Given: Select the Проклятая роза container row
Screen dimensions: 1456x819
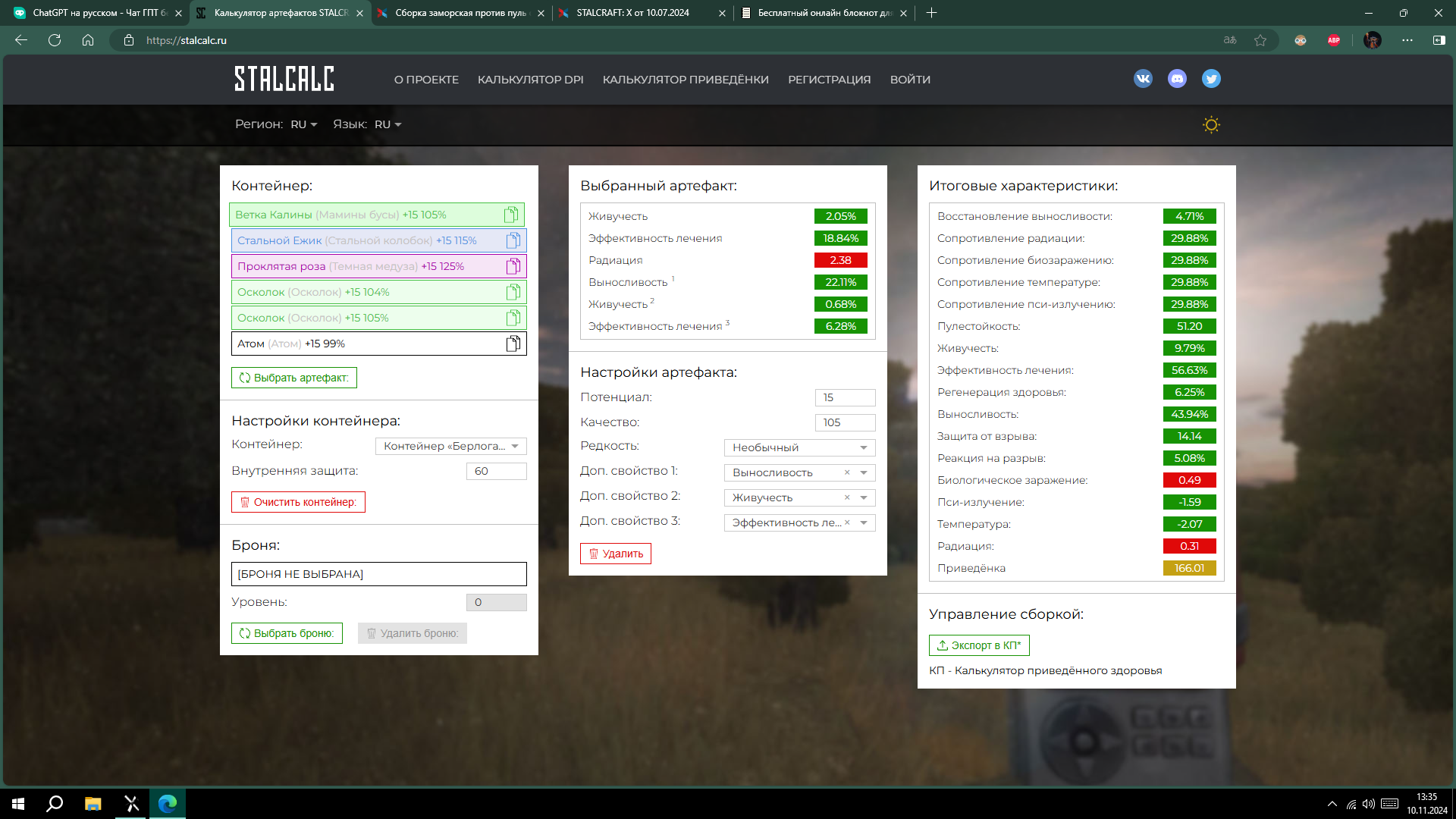Looking at the screenshot, I should (x=379, y=266).
